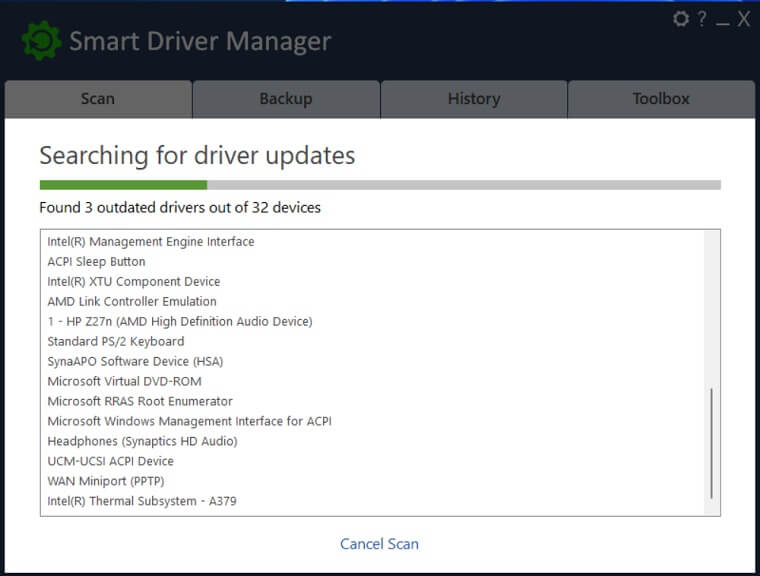Click the device list scrollbar thumb
Image resolution: width=760 pixels, height=576 pixels.
click(711, 443)
